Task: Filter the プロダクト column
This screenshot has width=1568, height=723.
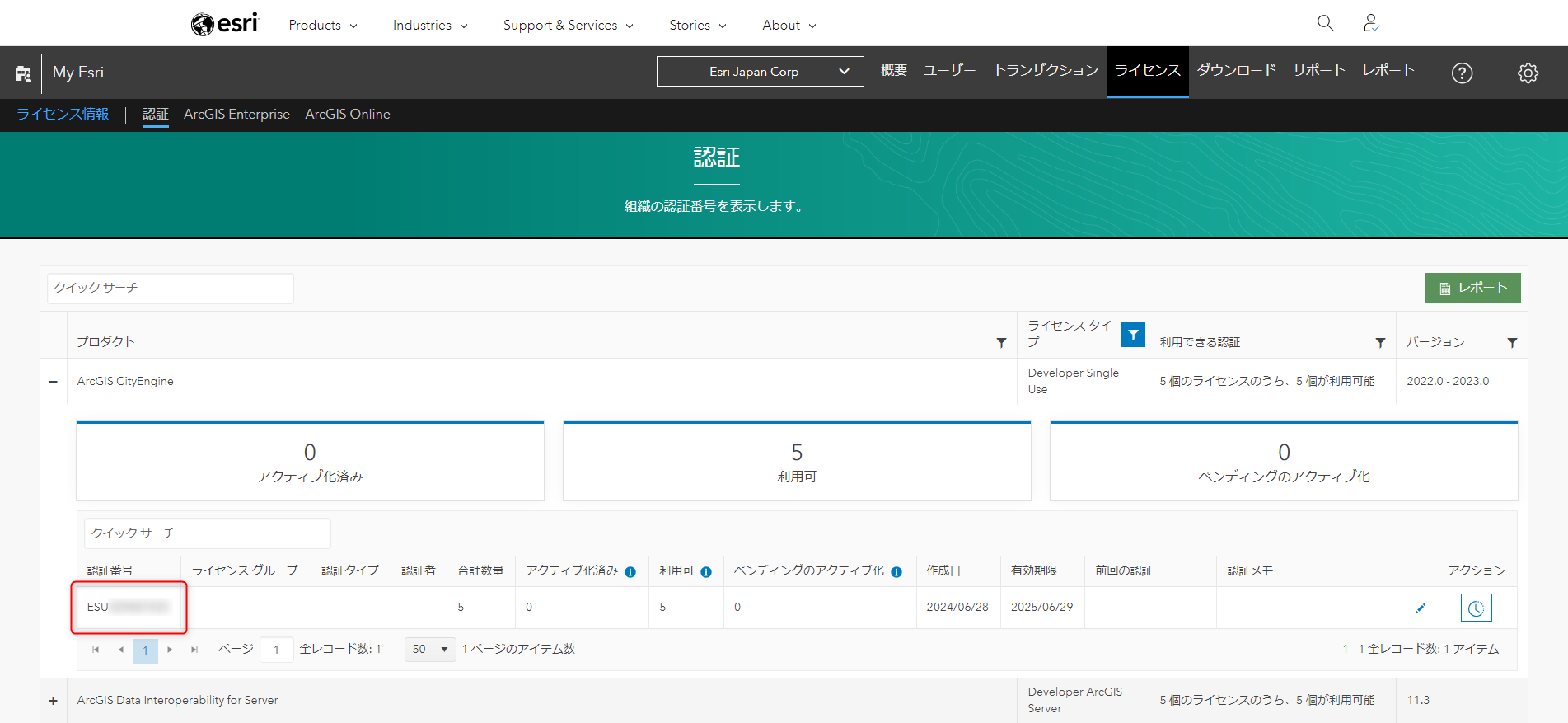Action: 1001,342
